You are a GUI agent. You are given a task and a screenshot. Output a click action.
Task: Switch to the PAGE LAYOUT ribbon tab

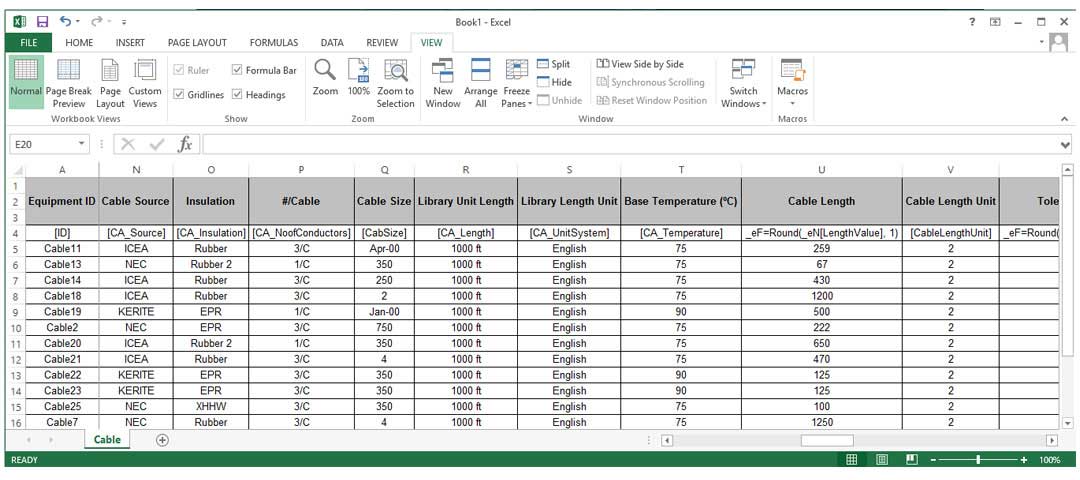click(197, 43)
